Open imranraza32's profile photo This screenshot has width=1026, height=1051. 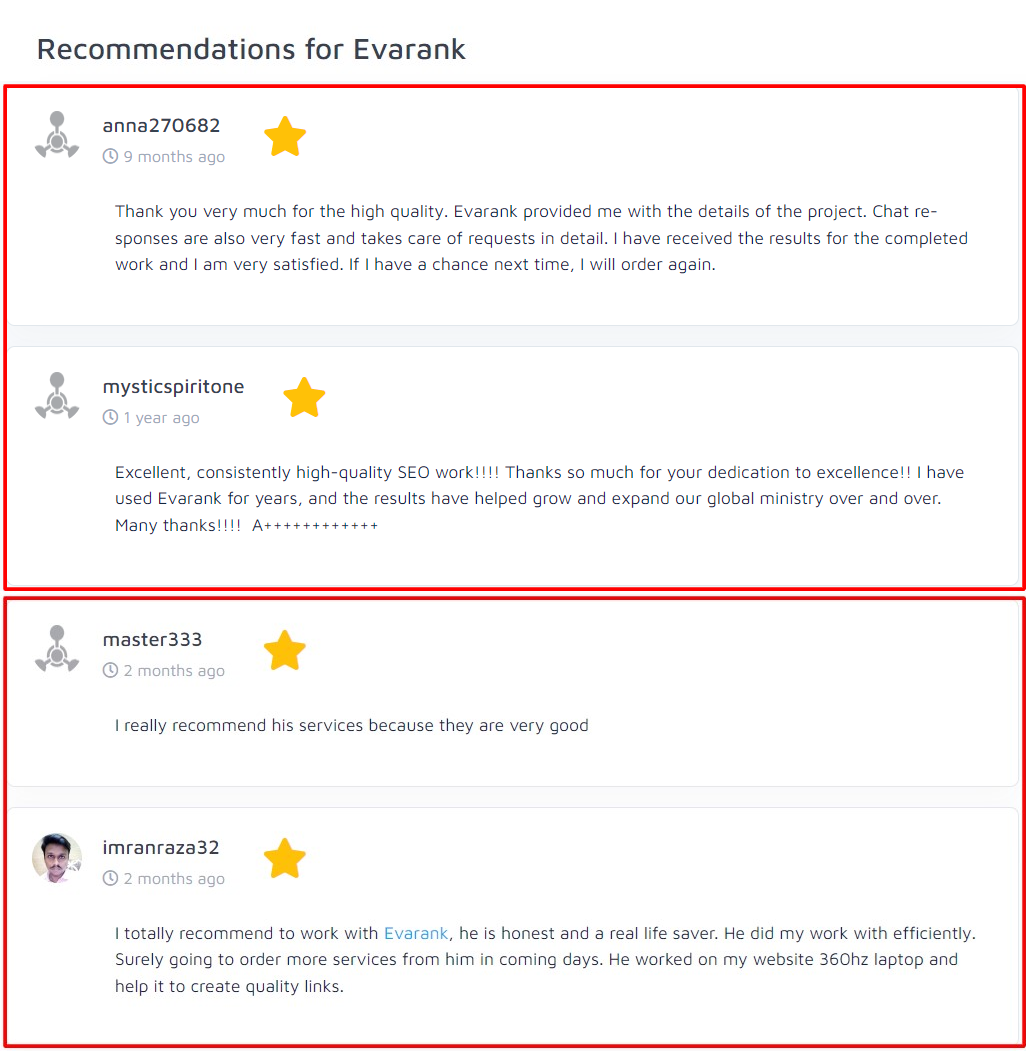click(57, 857)
